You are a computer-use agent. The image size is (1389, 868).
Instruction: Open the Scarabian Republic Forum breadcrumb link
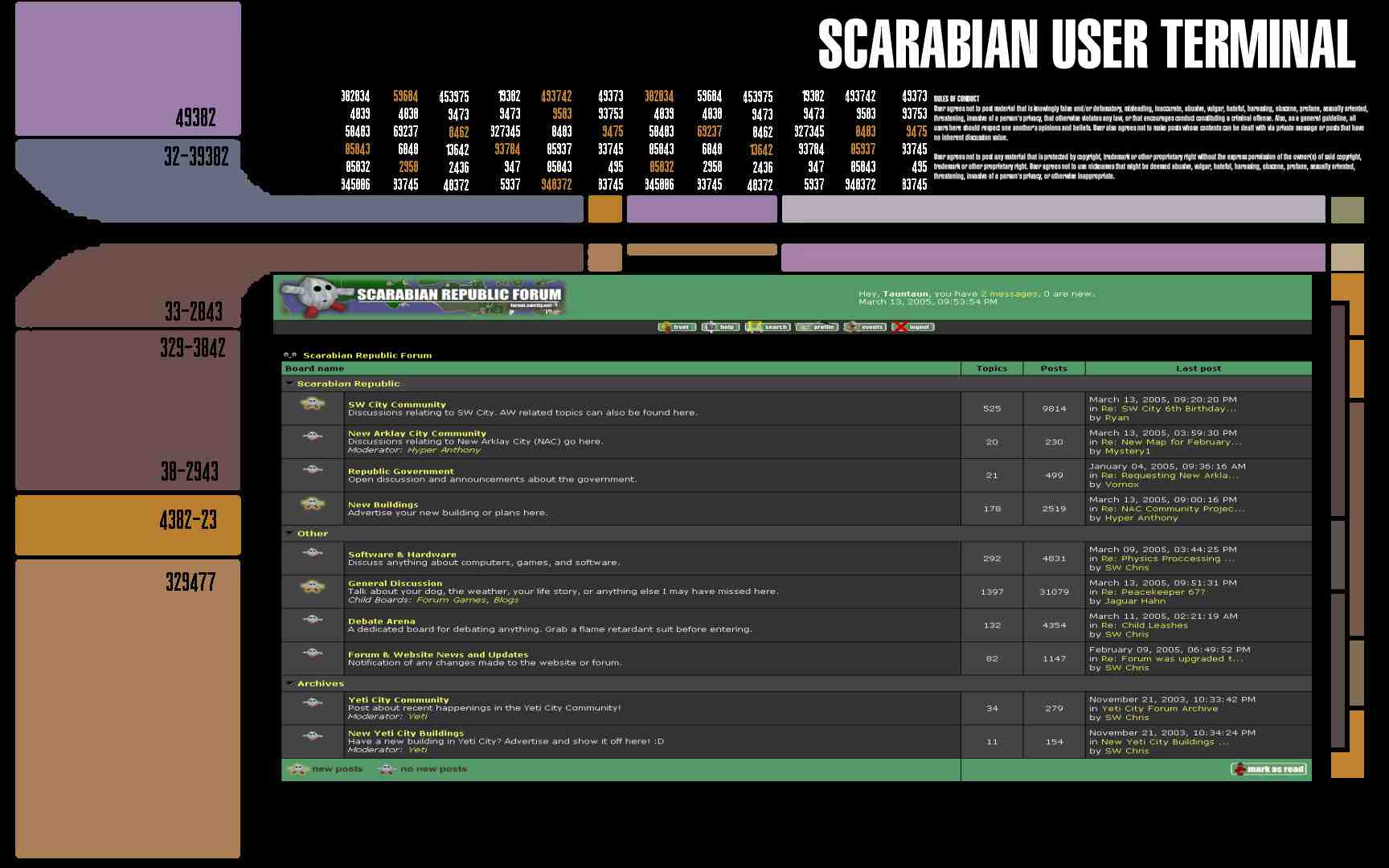click(367, 355)
